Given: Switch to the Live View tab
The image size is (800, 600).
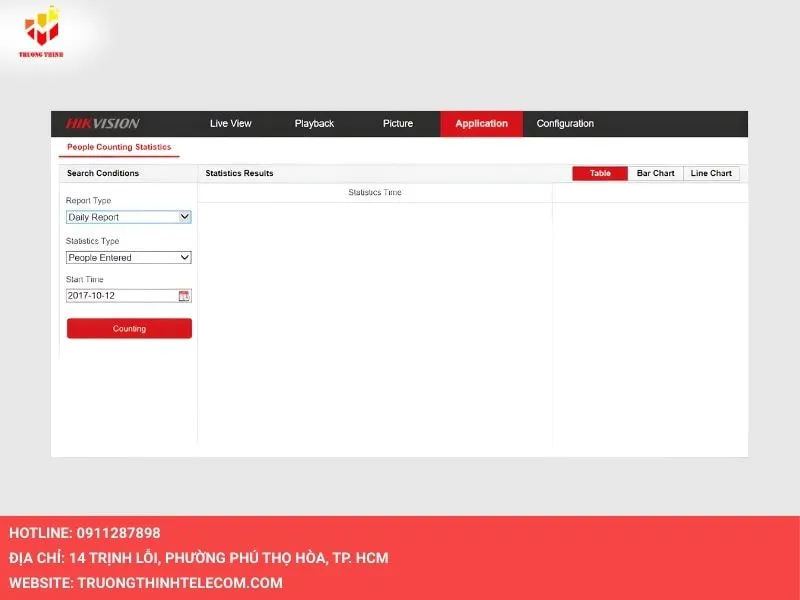Looking at the screenshot, I should [x=231, y=124].
